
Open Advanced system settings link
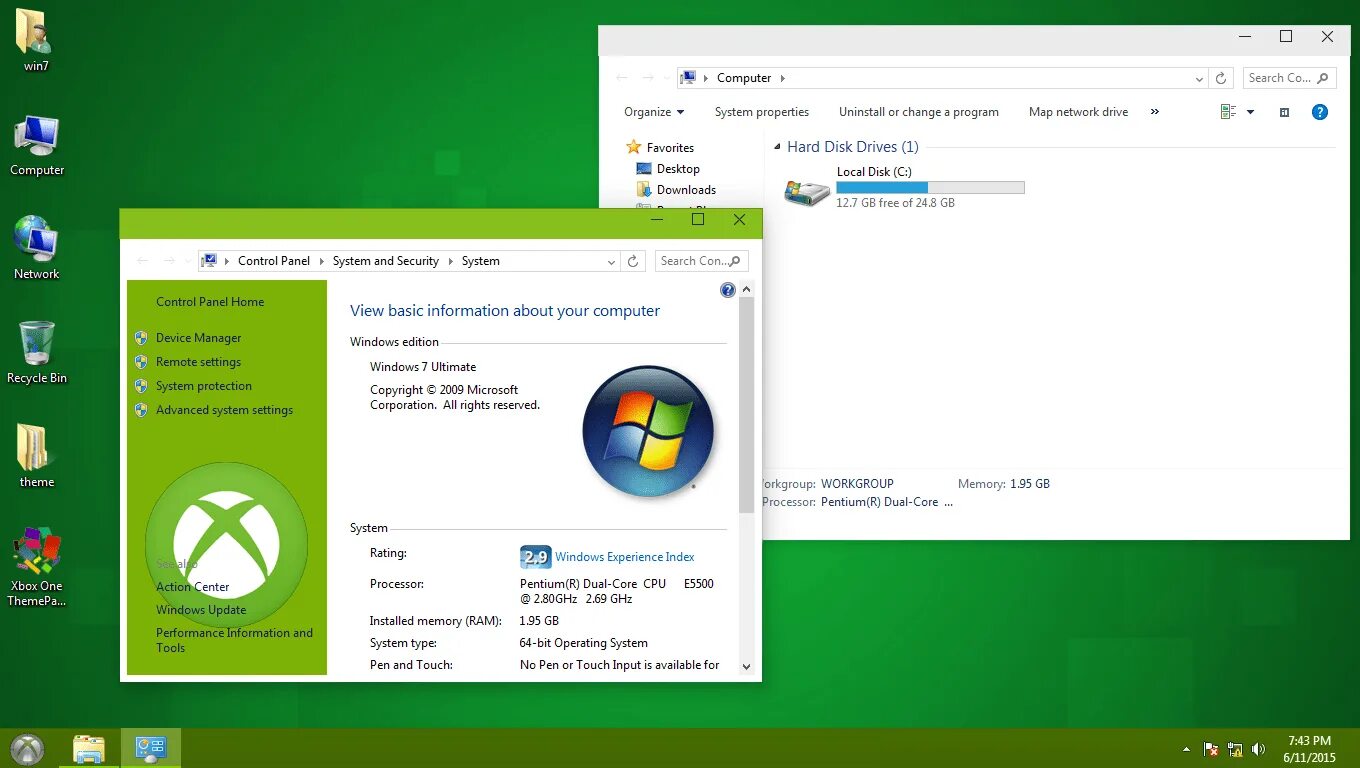pos(224,410)
